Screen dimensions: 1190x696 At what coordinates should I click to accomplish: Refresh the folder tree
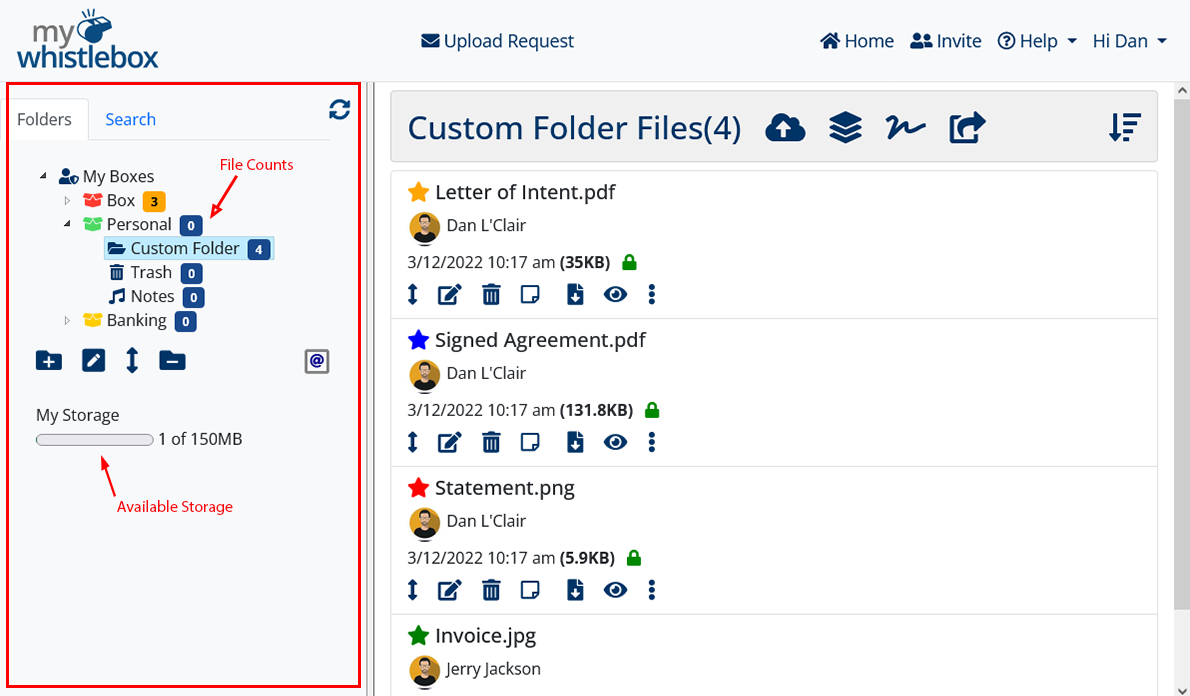pyautogui.click(x=339, y=110)
